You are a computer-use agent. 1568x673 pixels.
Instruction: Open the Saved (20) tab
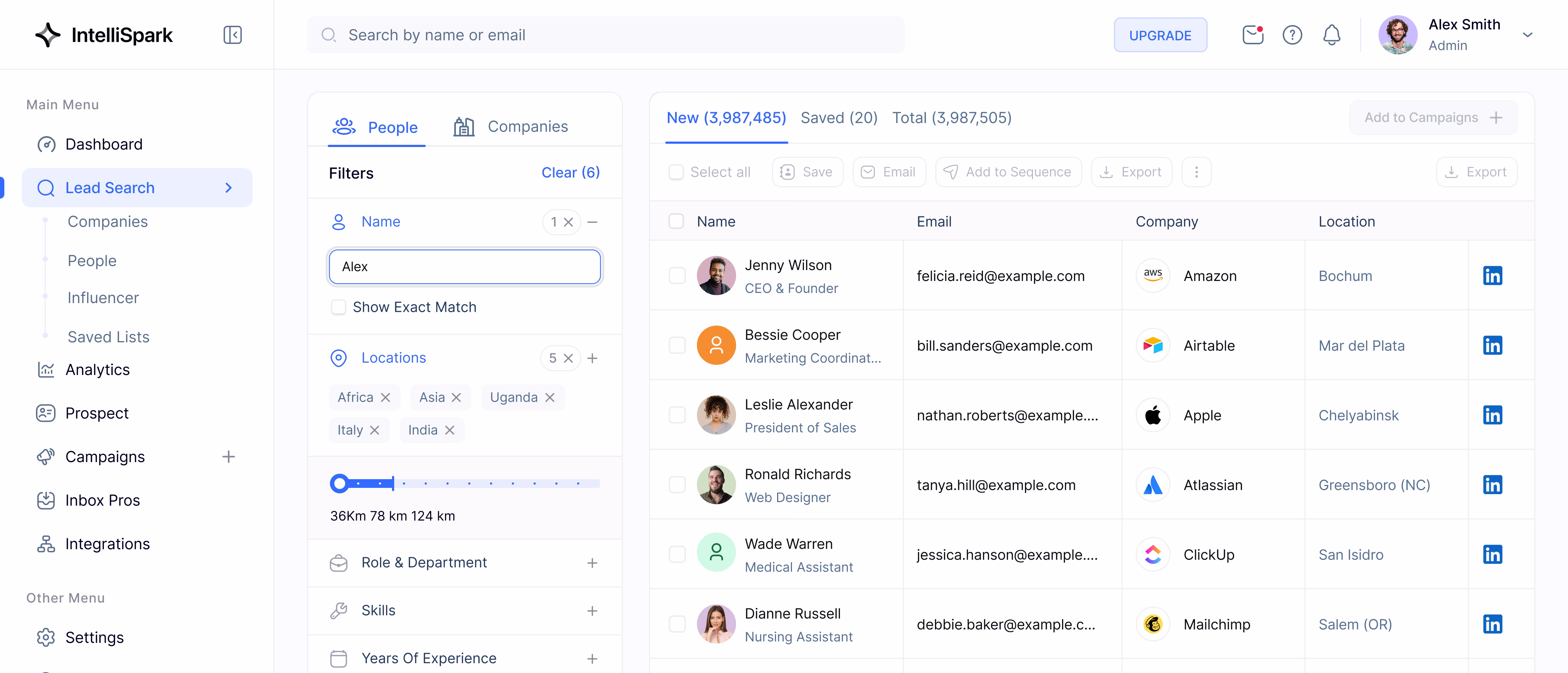(x=838, y=118)
